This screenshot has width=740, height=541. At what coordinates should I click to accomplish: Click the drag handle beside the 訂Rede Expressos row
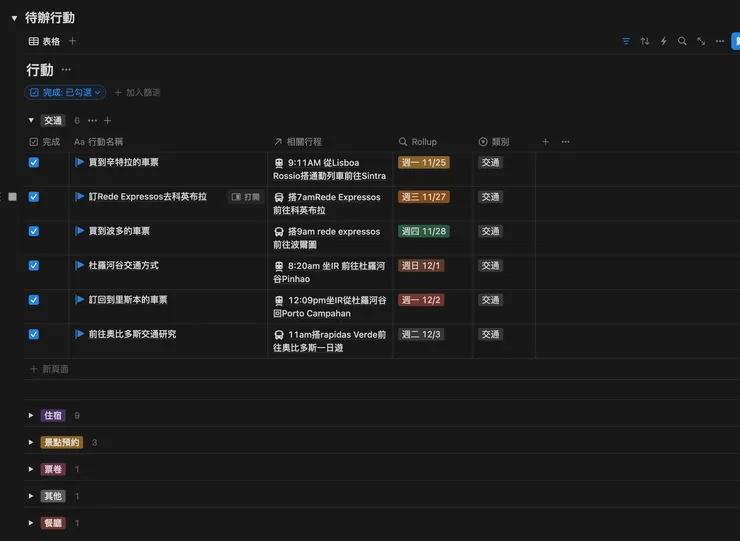pos(13,197)
